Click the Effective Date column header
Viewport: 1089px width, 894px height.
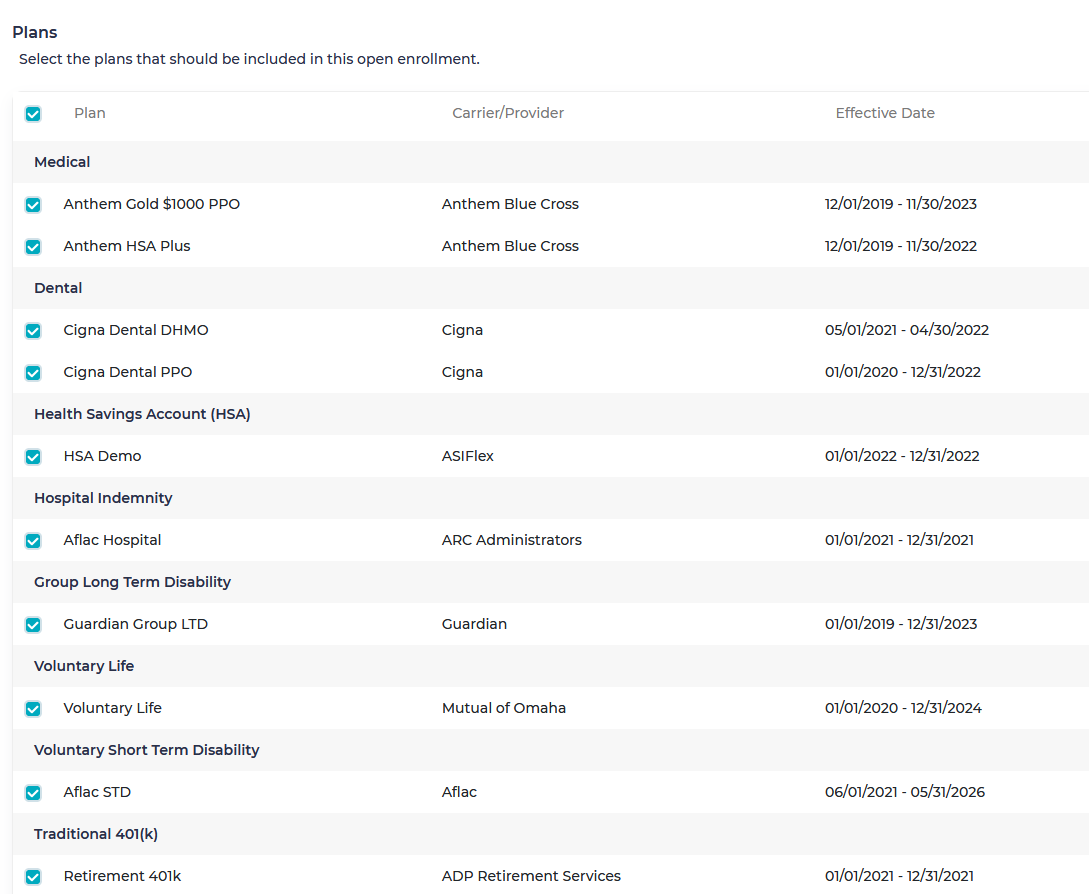(x=884, y=113)
